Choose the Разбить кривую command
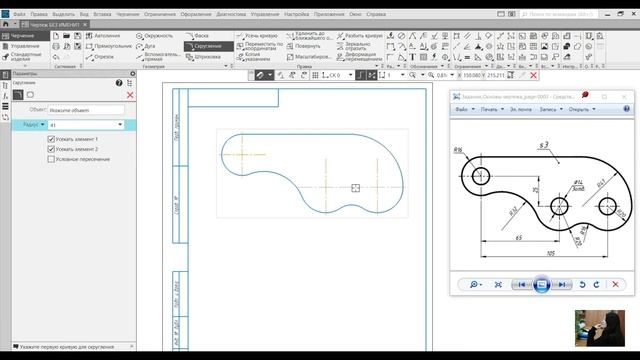This screenshot has height=360, width=640. (360, 36)
